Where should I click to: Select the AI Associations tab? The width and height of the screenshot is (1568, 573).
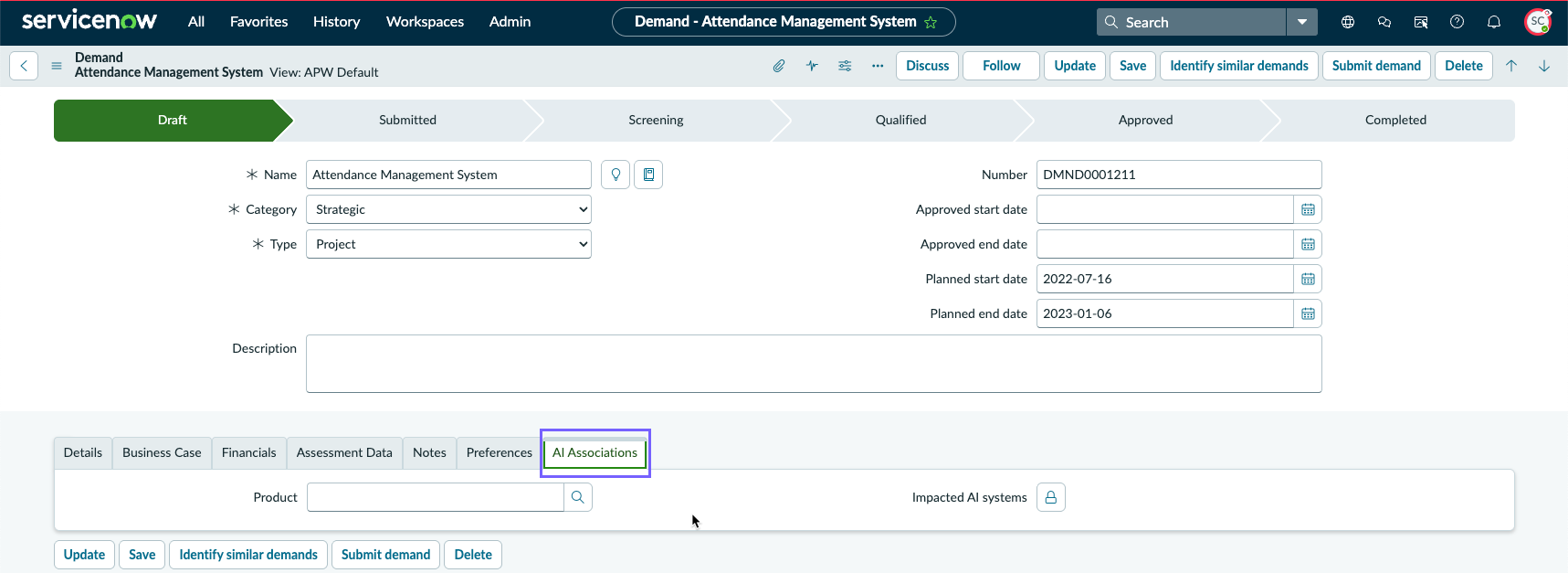[x=595, y=452]
